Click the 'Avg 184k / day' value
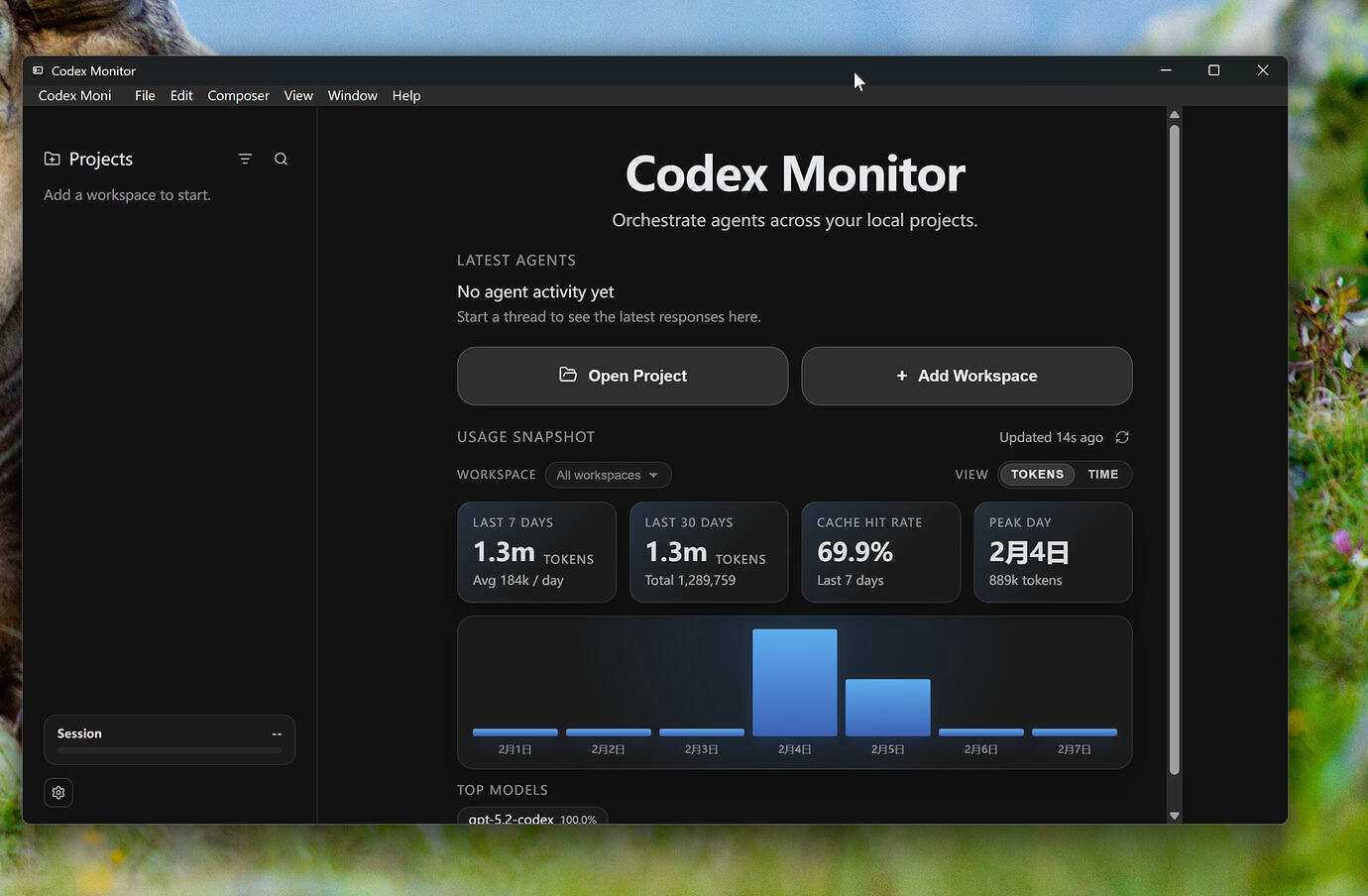This screenshot has width=1368, height=896. 518,581
